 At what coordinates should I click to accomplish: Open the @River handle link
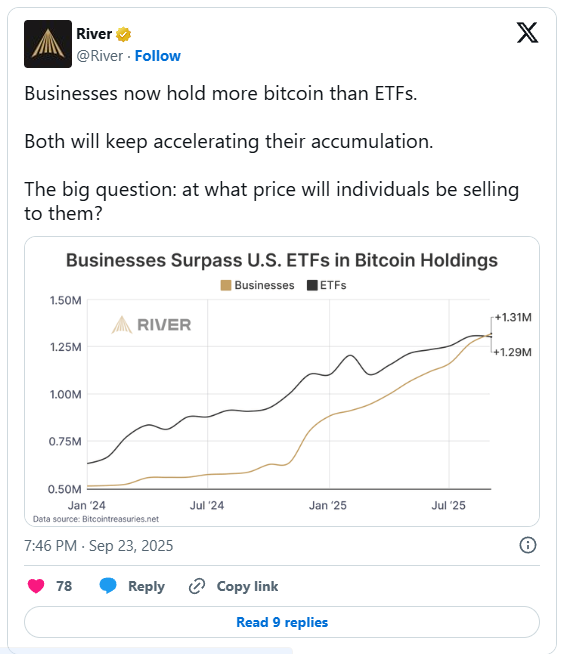100,56
